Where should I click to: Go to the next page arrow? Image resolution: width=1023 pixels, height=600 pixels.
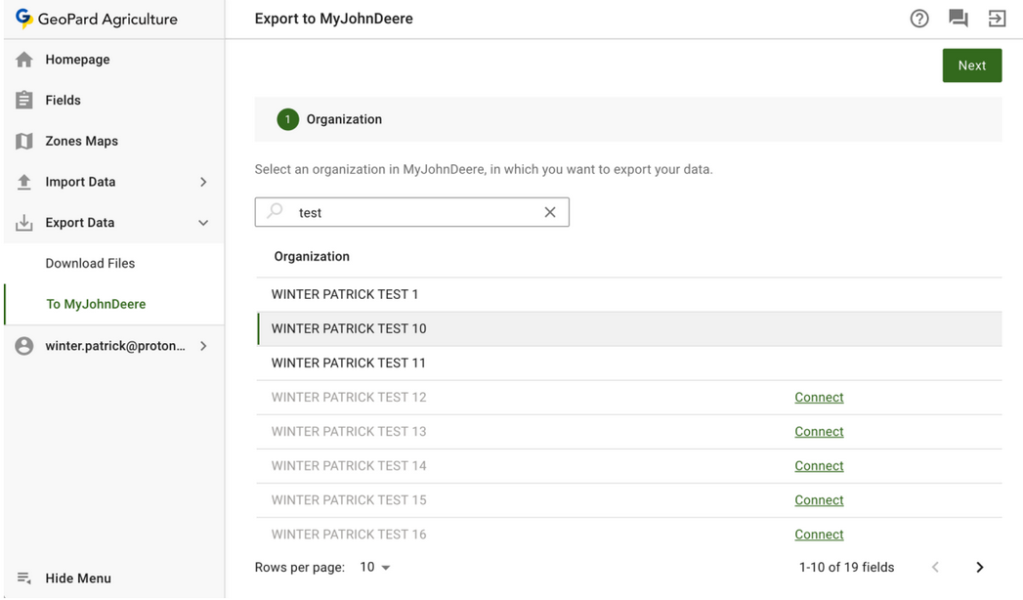[979, 567]
